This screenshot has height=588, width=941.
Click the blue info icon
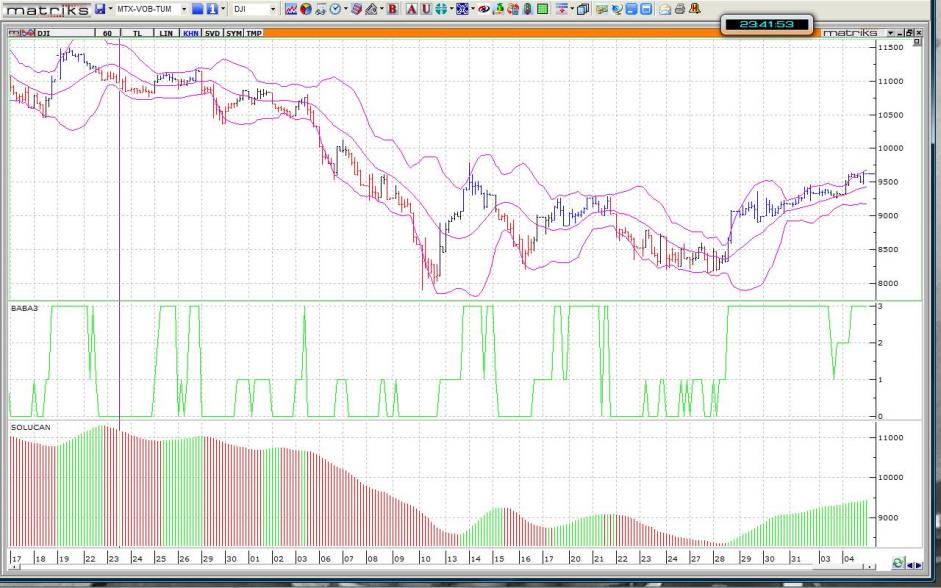point(213,9)
